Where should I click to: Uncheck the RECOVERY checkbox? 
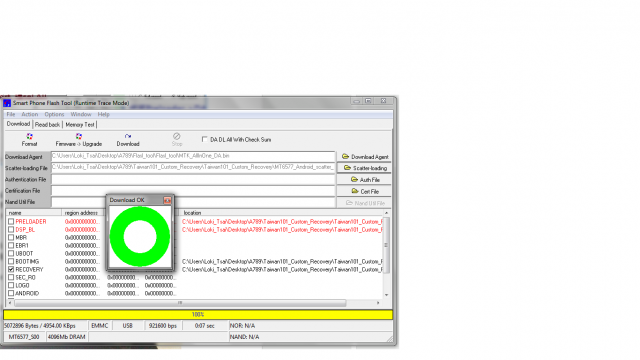11,269
